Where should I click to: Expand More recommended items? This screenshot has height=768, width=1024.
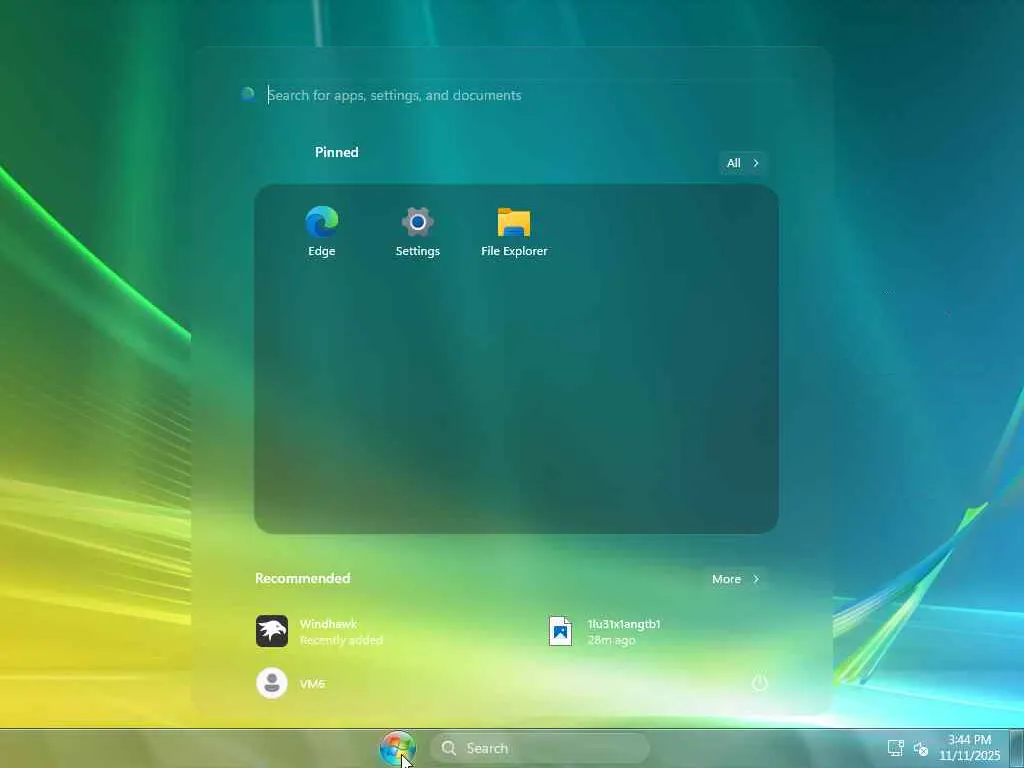click(x=735, y=579)
